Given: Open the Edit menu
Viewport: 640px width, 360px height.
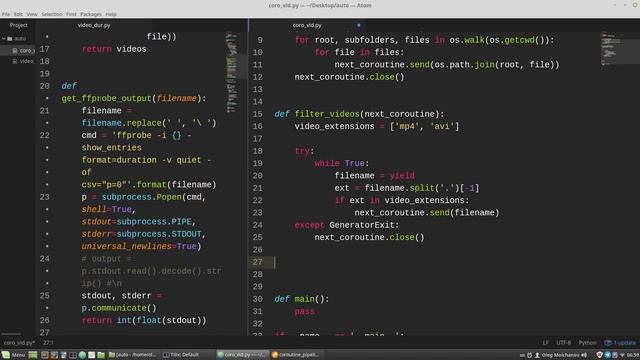Looking at the screenshot, I should click(x=18, y=14).
